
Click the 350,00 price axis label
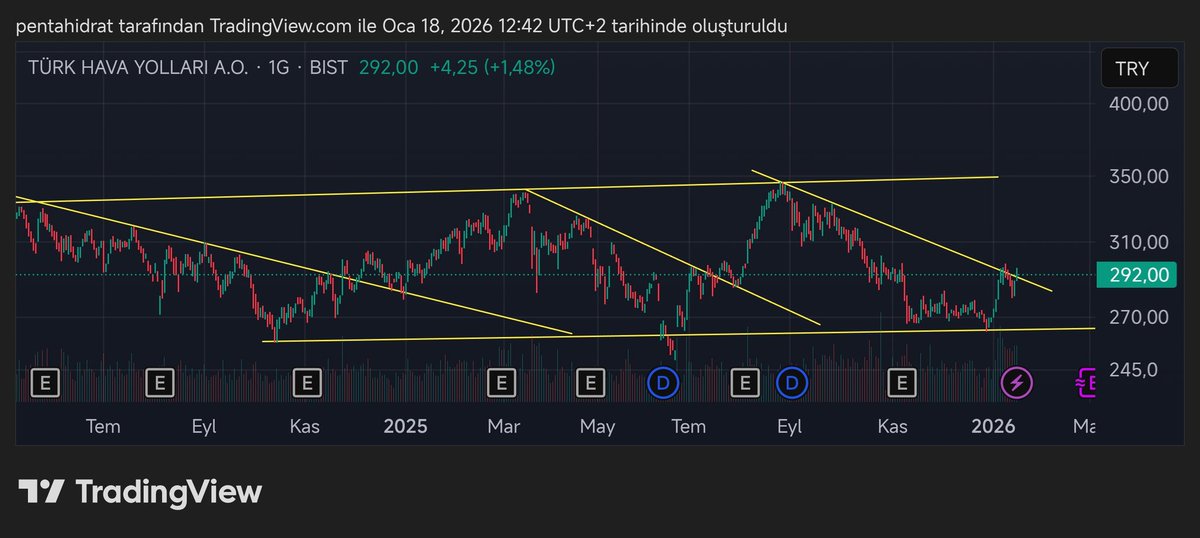(1139, 177)
